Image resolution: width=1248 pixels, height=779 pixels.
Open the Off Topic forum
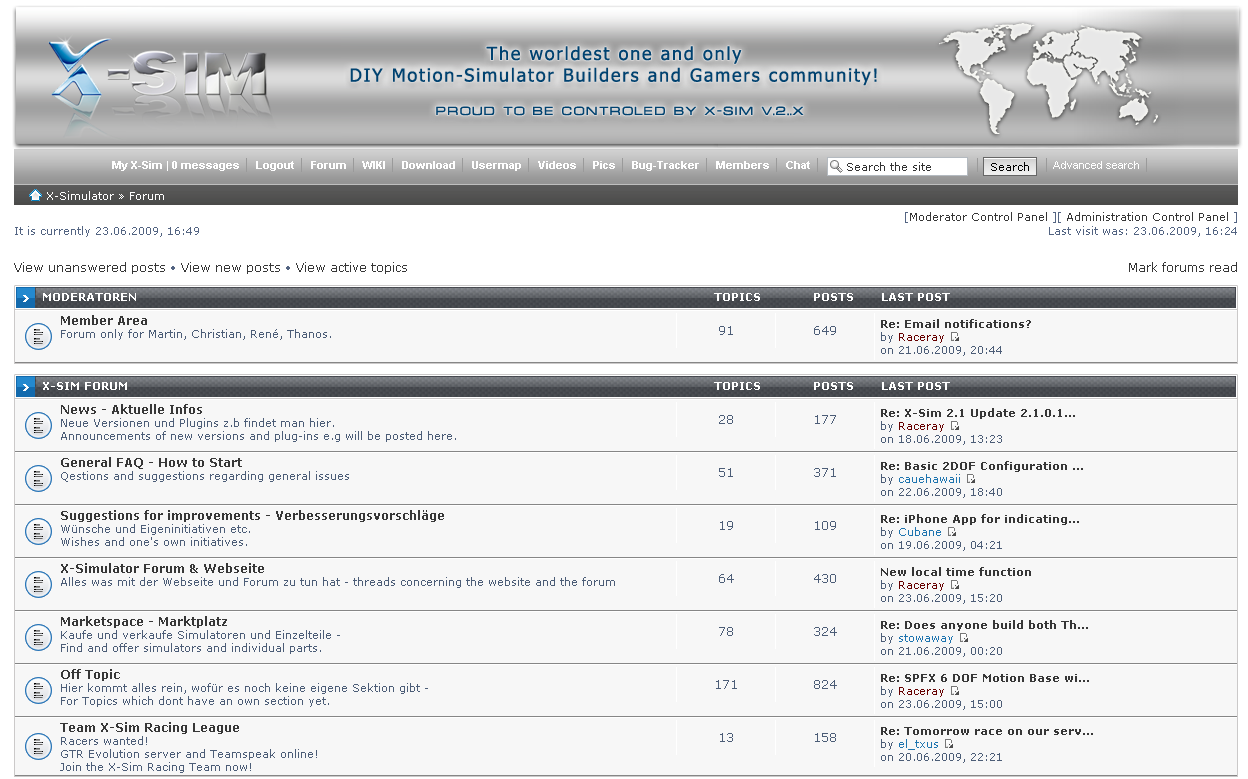point(90,675)
